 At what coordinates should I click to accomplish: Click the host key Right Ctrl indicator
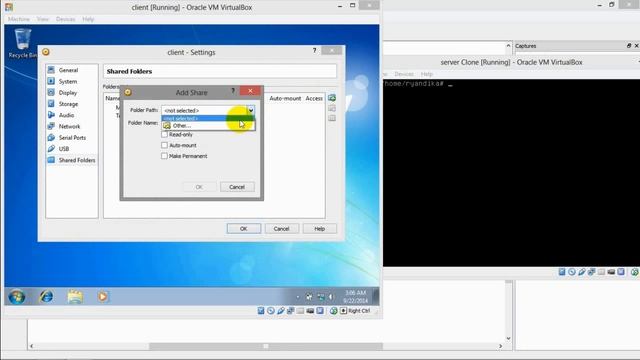coord(355,311)
